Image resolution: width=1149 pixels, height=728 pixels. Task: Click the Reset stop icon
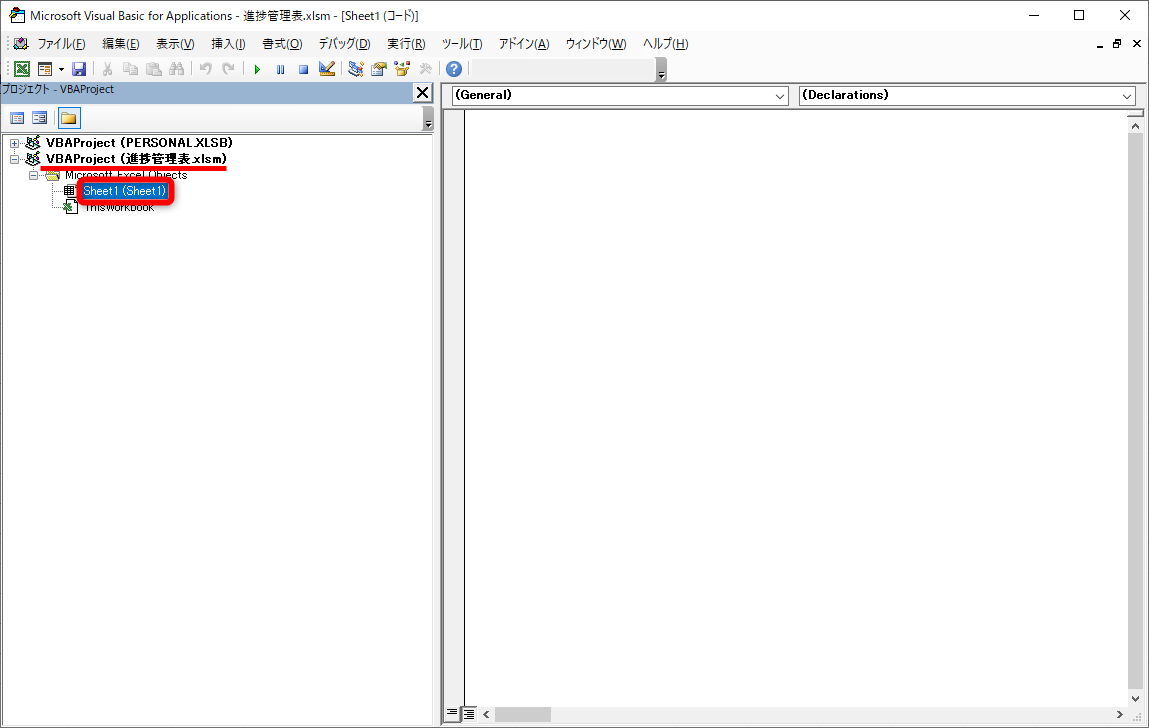pos(303,69)
